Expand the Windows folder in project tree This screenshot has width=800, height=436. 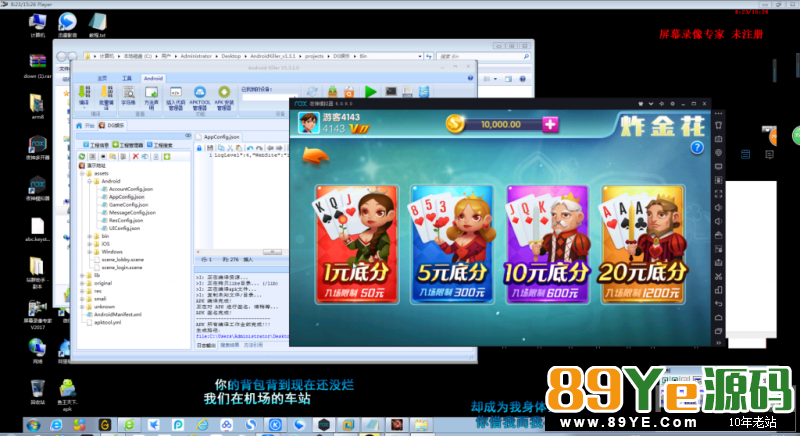[89, 251]
